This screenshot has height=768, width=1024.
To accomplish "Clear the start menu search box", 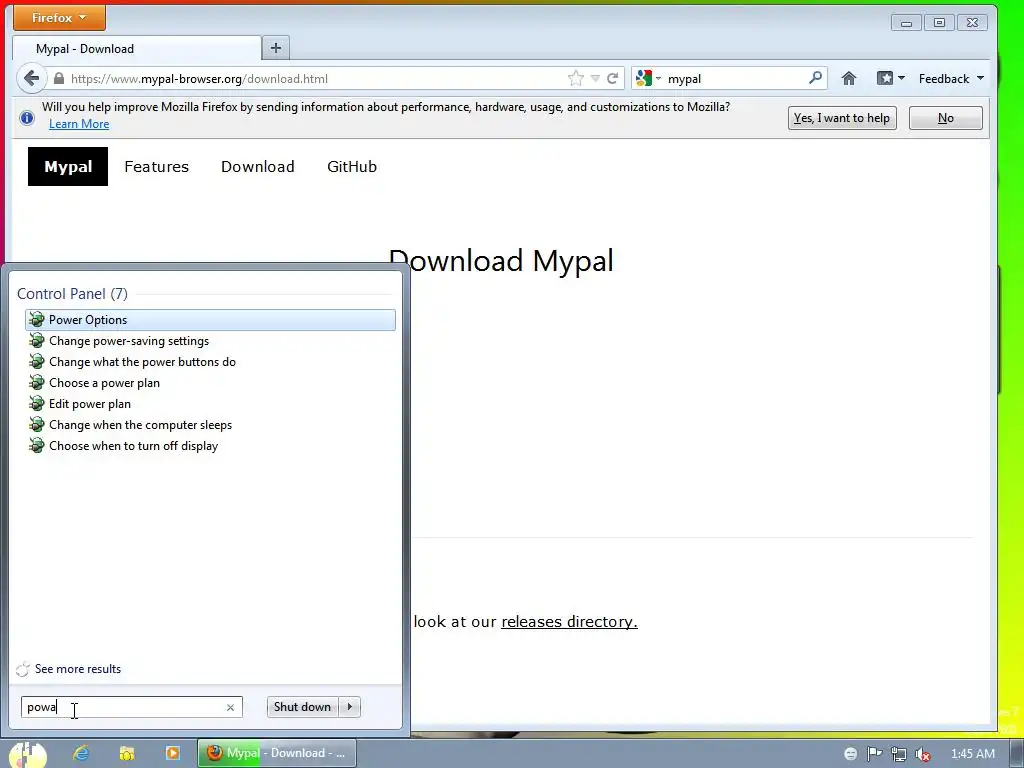I will tap(230, 707).
